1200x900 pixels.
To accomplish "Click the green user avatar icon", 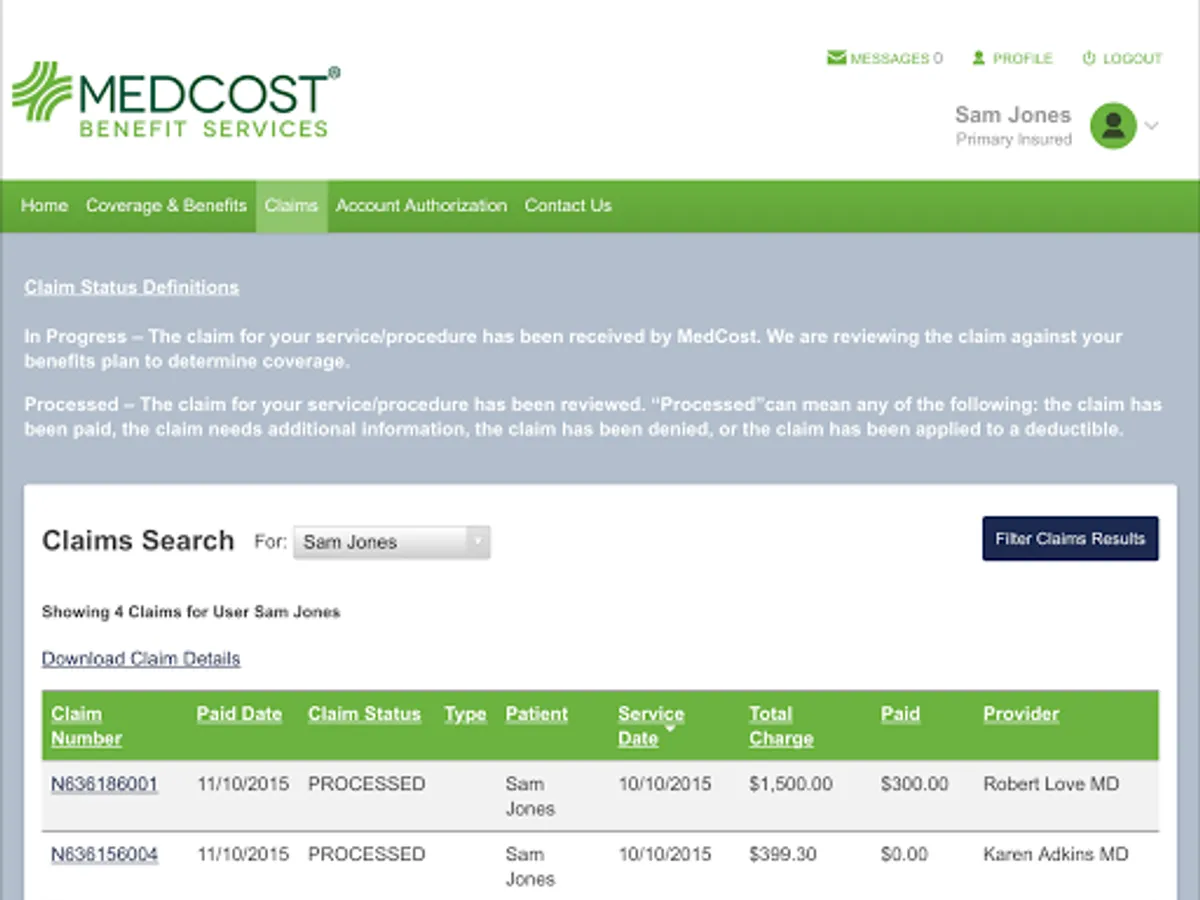I will (1113, 126).
